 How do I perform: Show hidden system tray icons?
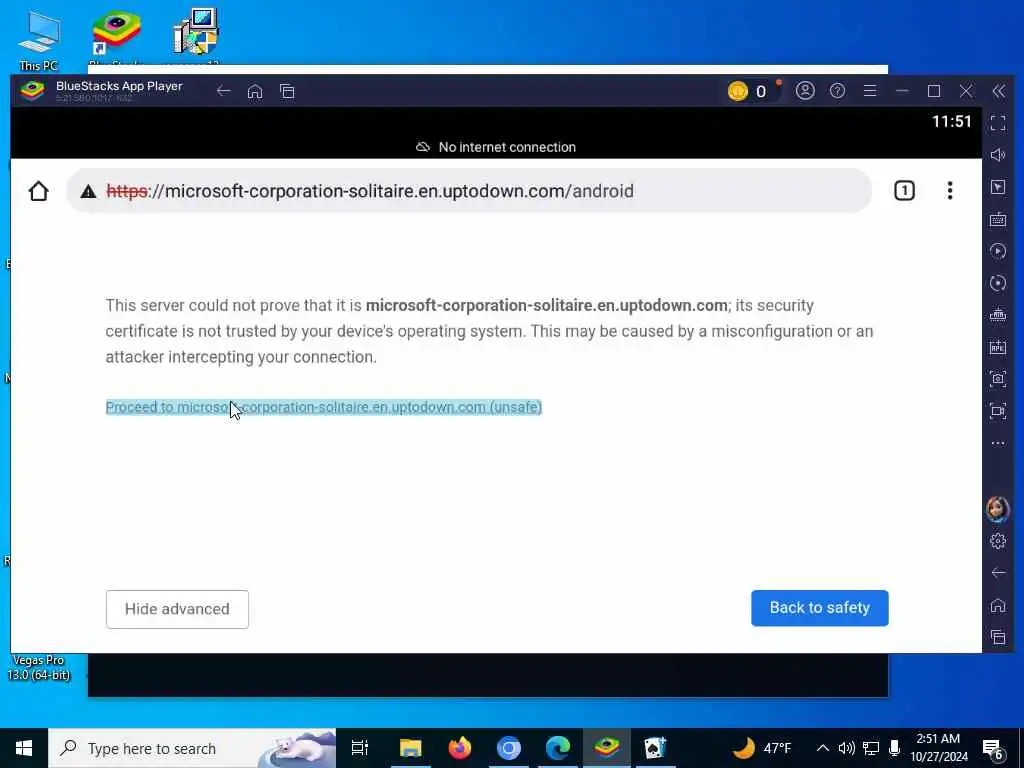[x=823, y=748]
